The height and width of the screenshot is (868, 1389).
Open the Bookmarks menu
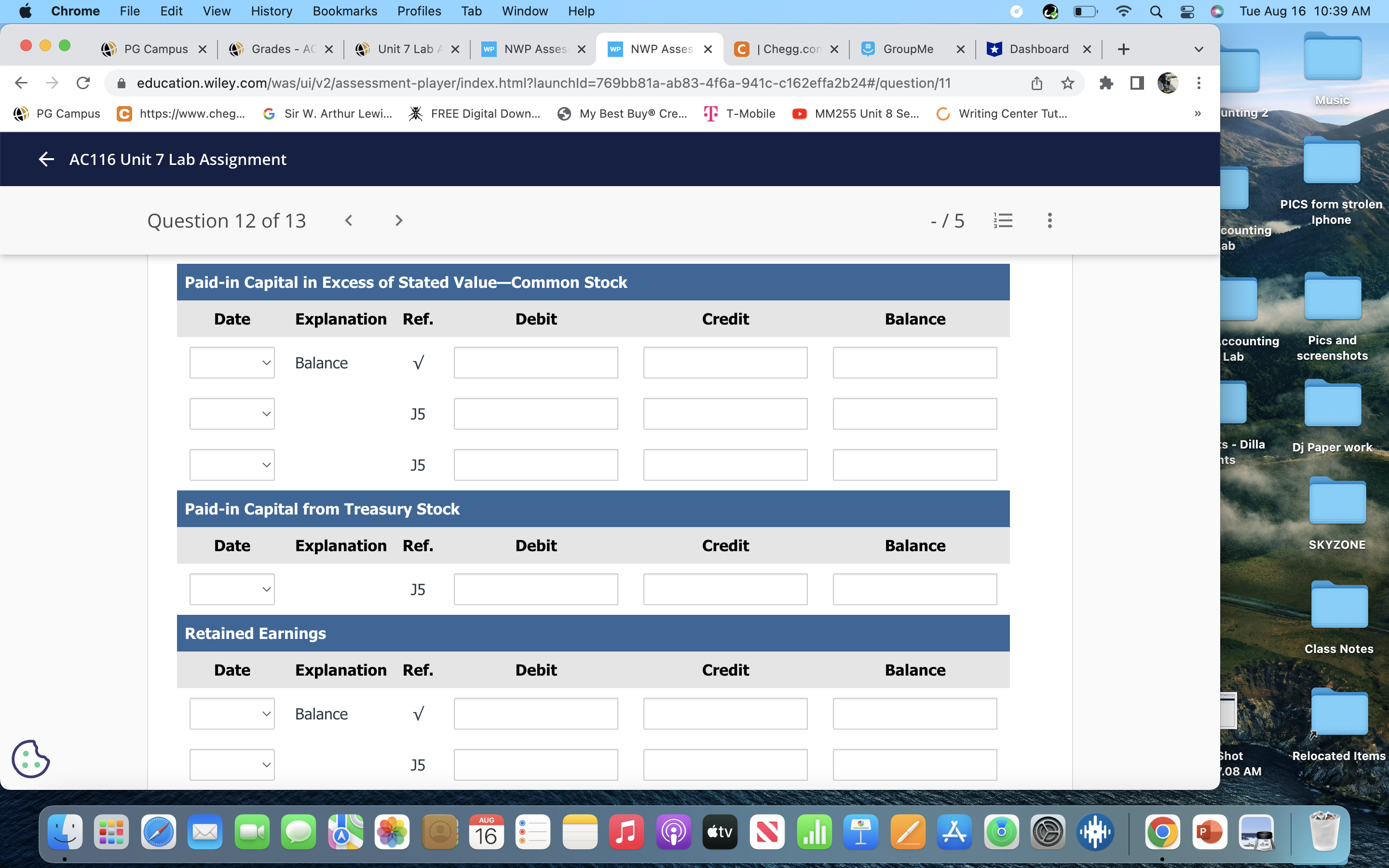tap(344, 11)
